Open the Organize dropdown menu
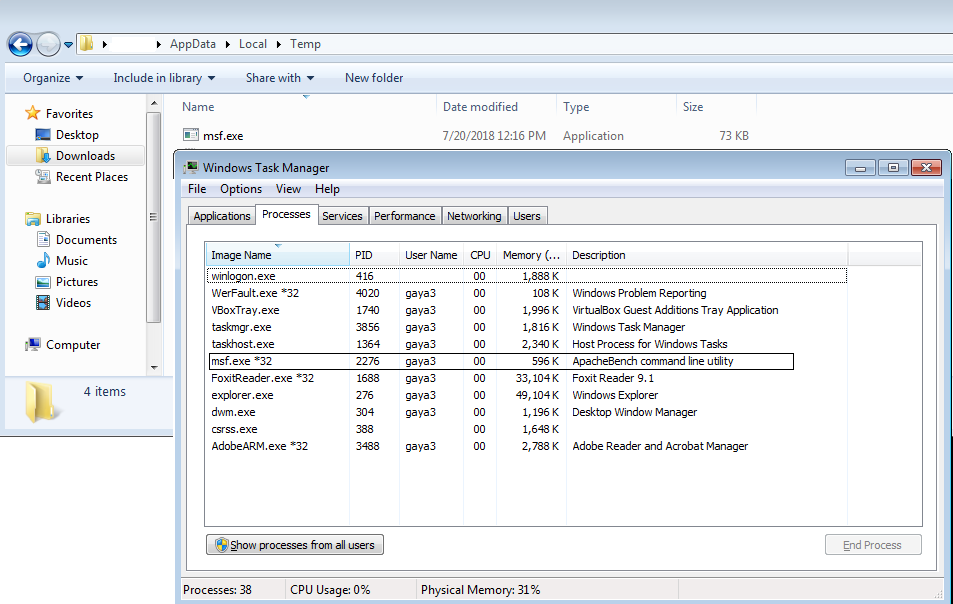This screenshot has width=953, height=604. (x=53, y=78)
